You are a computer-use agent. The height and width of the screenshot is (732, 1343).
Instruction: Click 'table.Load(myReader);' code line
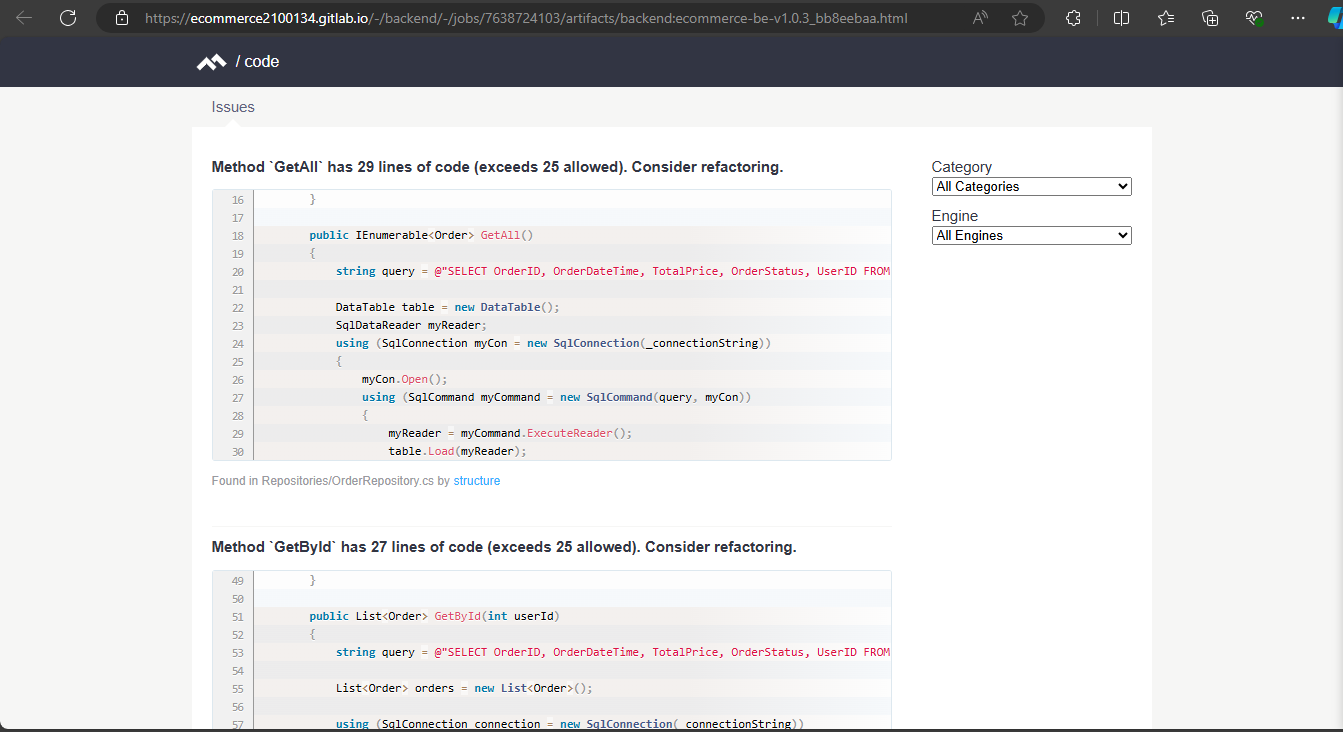coord(458,451)
